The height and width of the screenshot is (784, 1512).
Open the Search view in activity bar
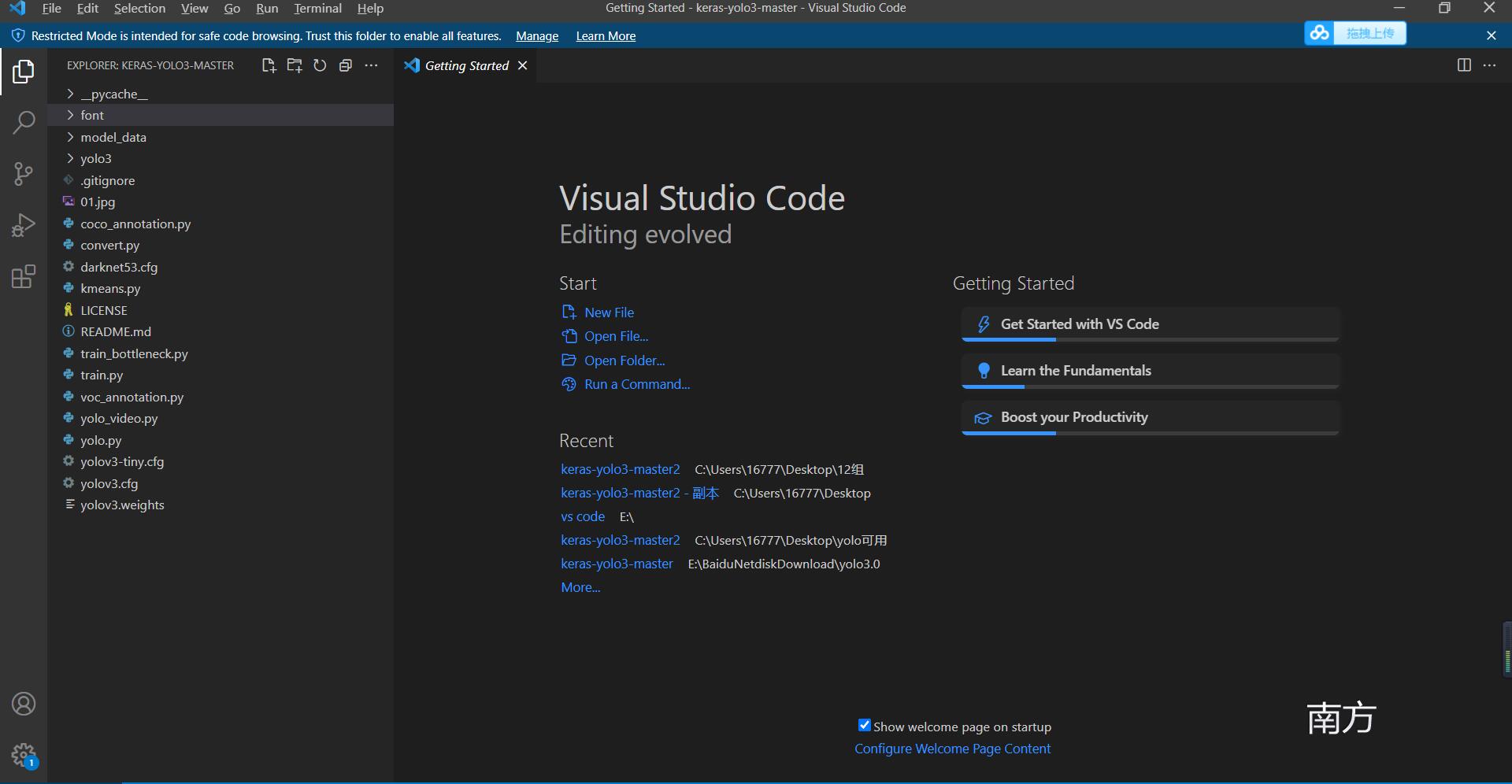point(24,122)
